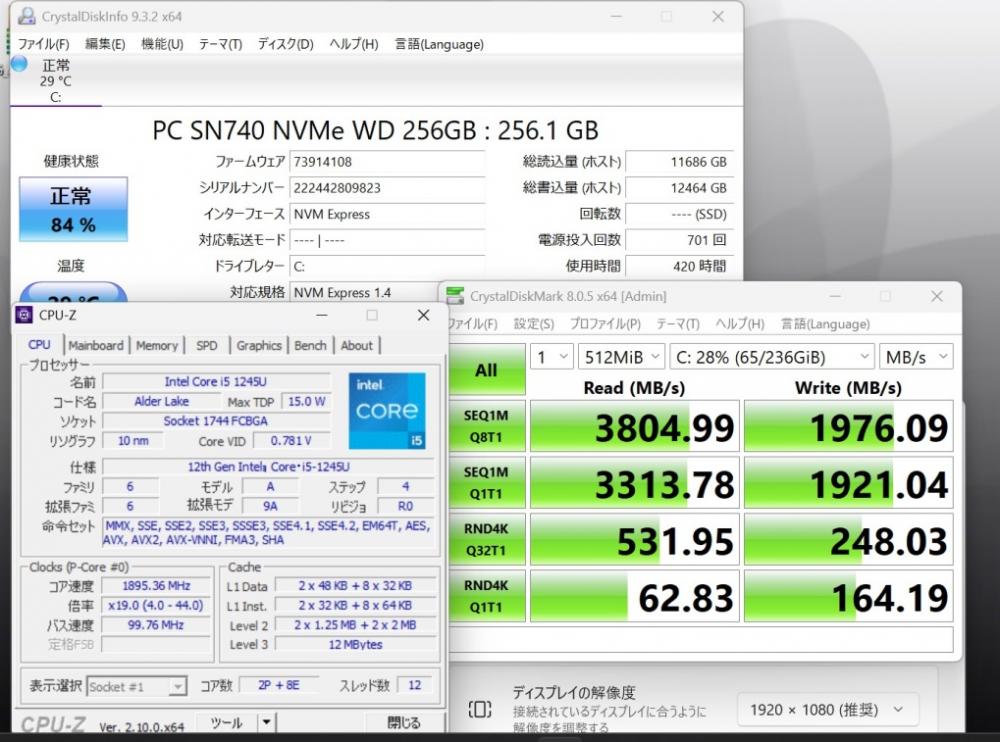Click the display resolution icon in Settings
Image resolution: width=1000 pixels, height=742 pixels.
[480, 709]
